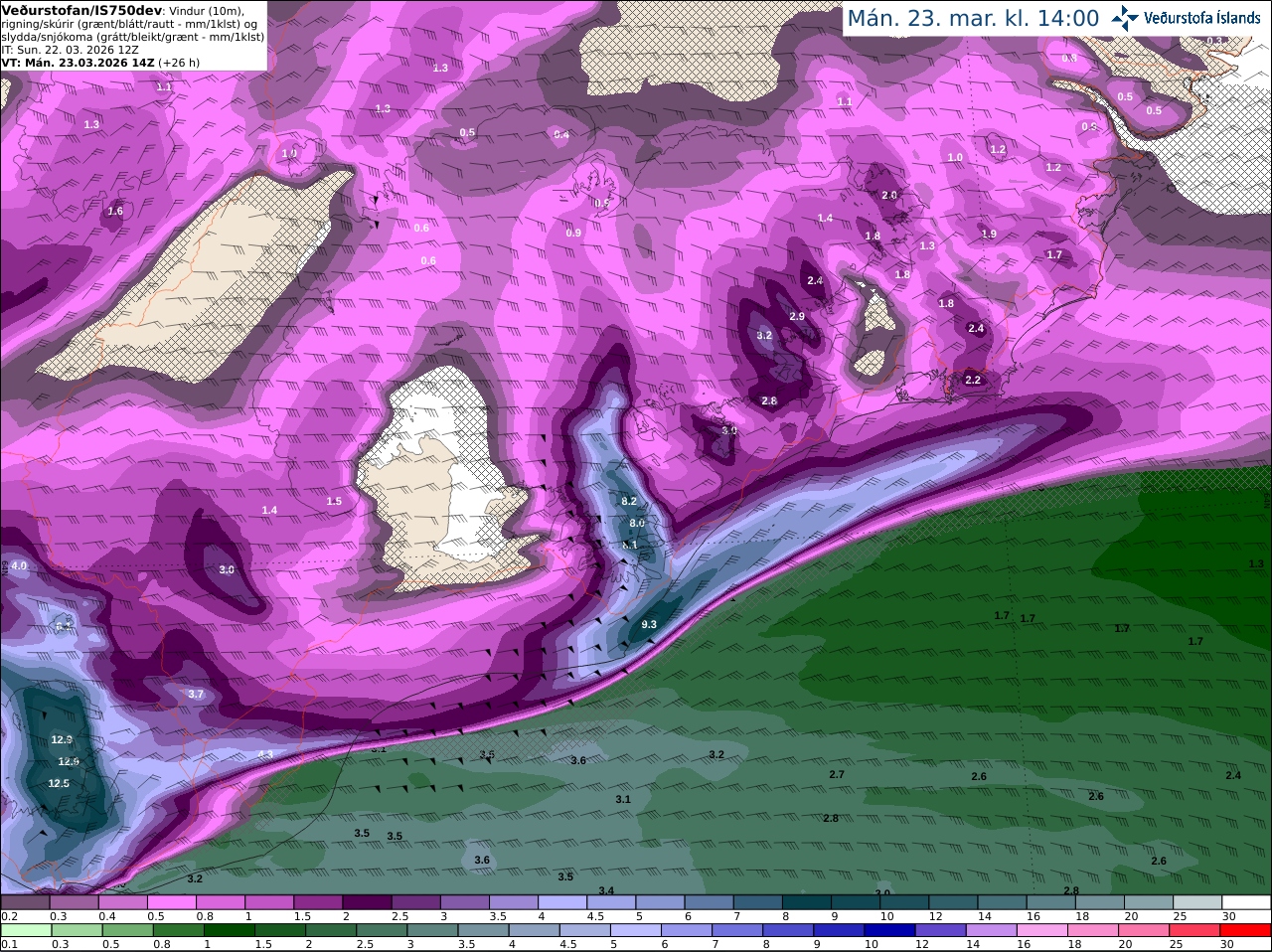
Task: Select the date header Mán. 23. mar. kl. 14:00
Action: [973, 18]
